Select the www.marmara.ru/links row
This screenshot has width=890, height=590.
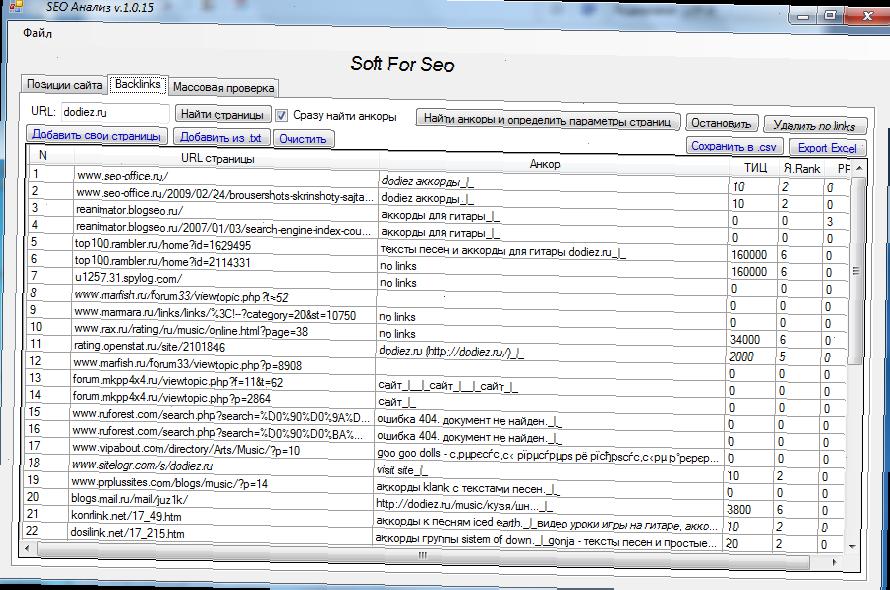click(x=437, y=315)
